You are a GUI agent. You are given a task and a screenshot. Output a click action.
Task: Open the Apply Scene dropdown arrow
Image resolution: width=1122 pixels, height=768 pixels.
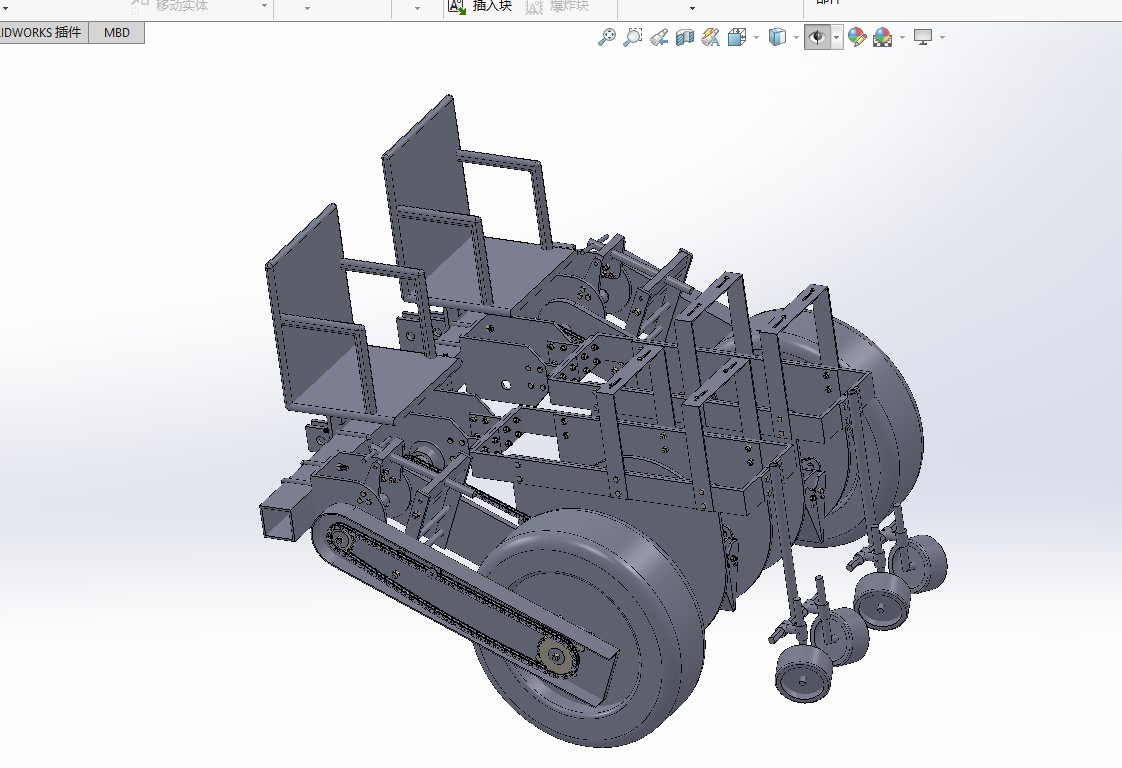click(x=902, y=38)
